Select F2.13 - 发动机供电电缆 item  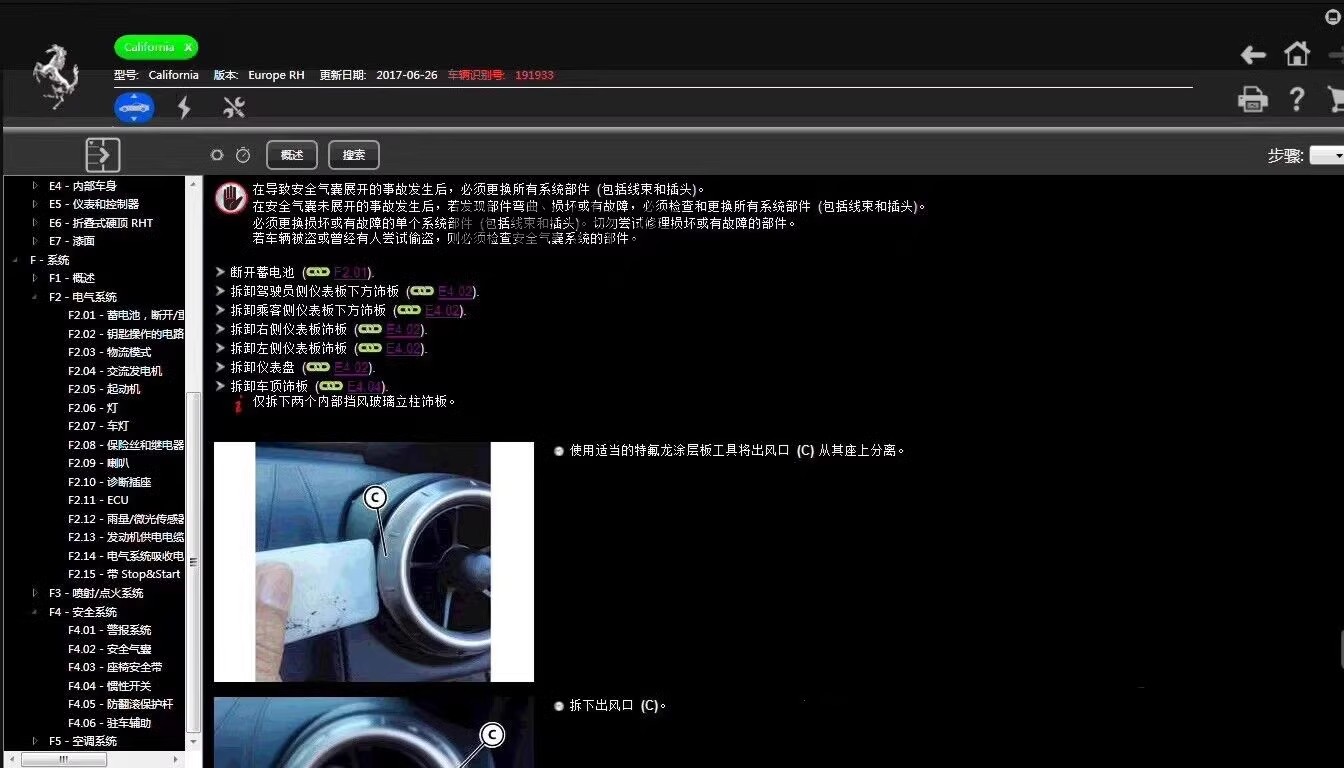(126, 537)
